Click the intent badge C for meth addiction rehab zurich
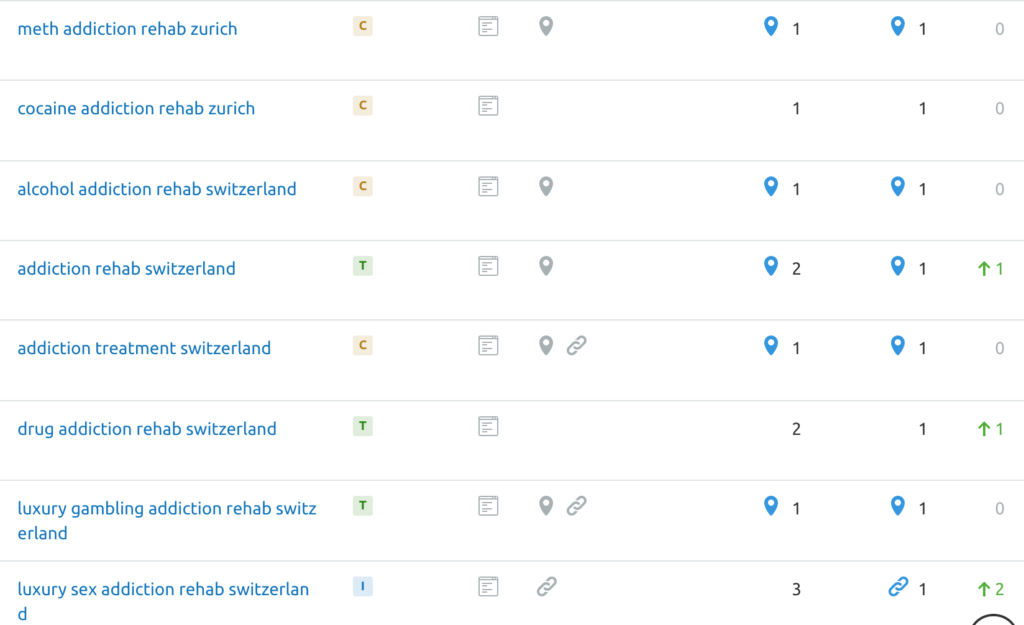Screen dimensions: 1024x625 (362, 26)
